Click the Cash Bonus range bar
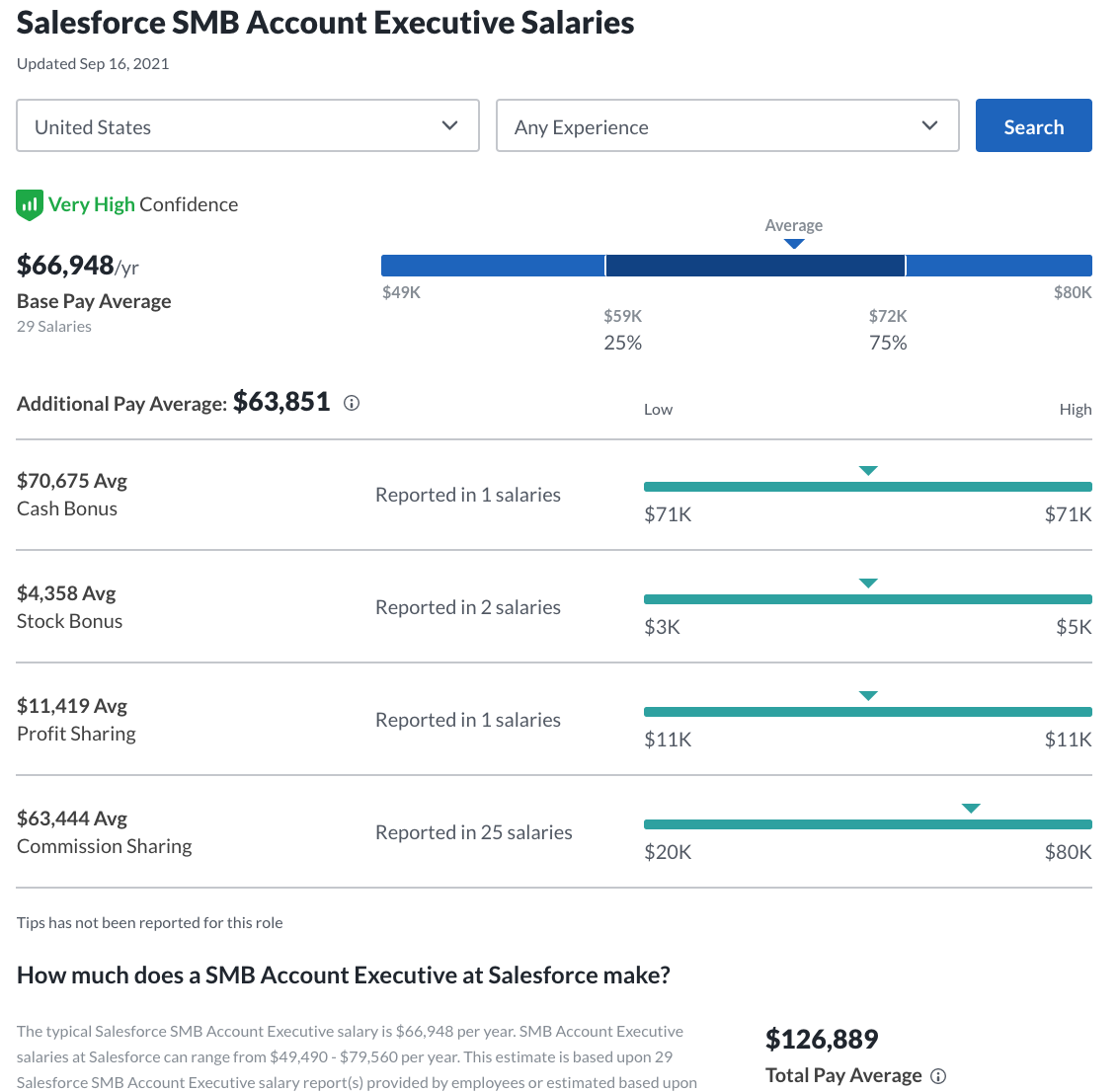 (868, 487)
